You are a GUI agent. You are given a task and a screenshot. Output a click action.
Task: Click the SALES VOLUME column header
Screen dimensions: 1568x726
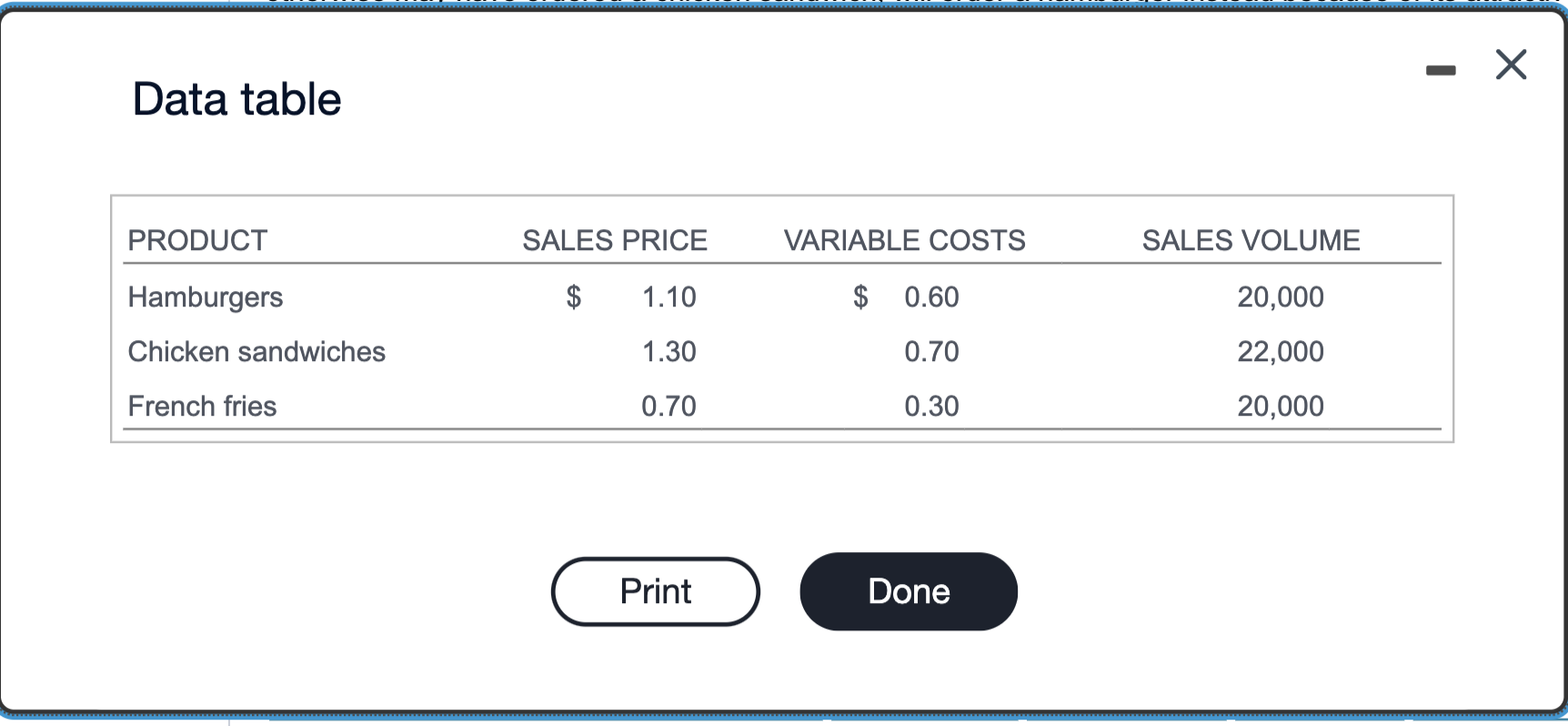coord(1251,240)
